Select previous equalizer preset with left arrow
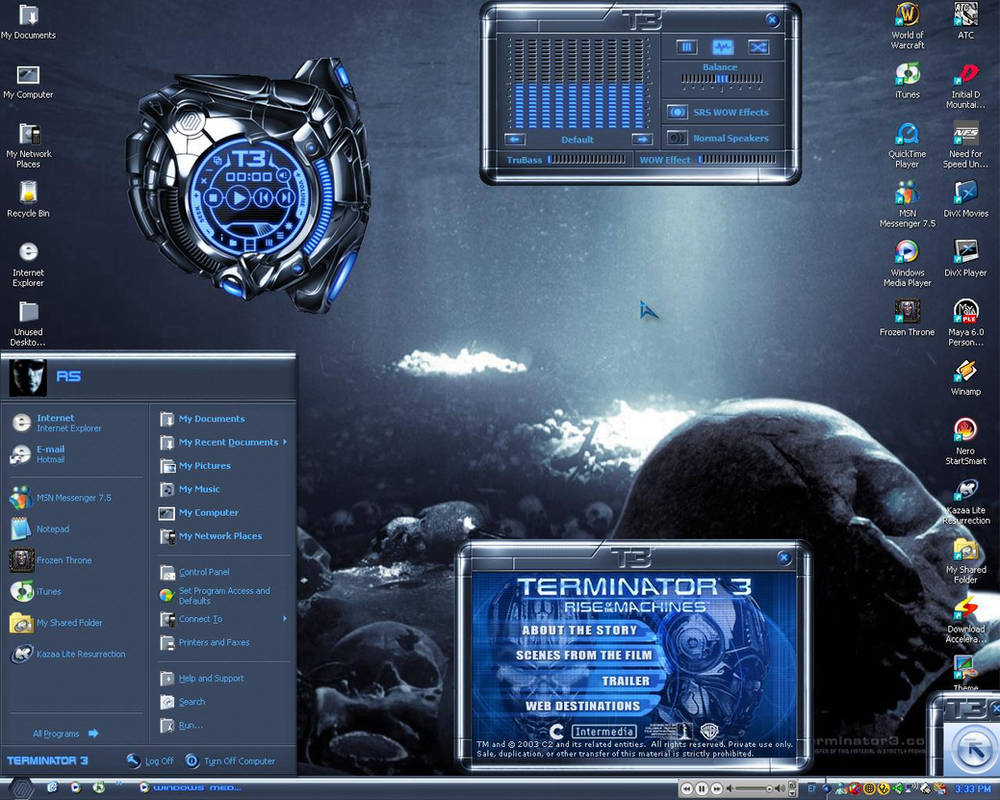Image resolution: width=1000 pixels, height=800 pixels. (x=515, y=139)
